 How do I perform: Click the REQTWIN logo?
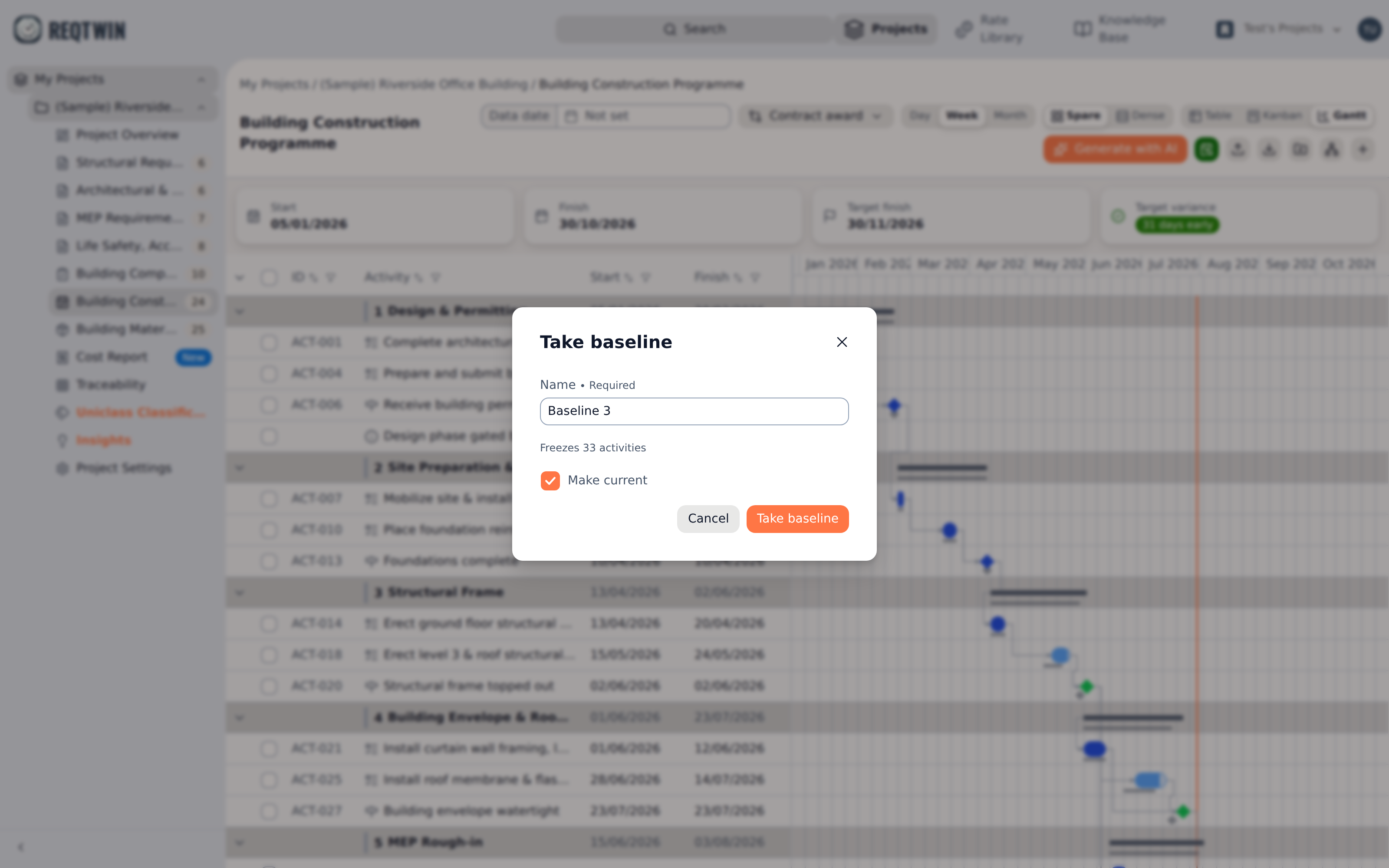click(x=70, y=29)
